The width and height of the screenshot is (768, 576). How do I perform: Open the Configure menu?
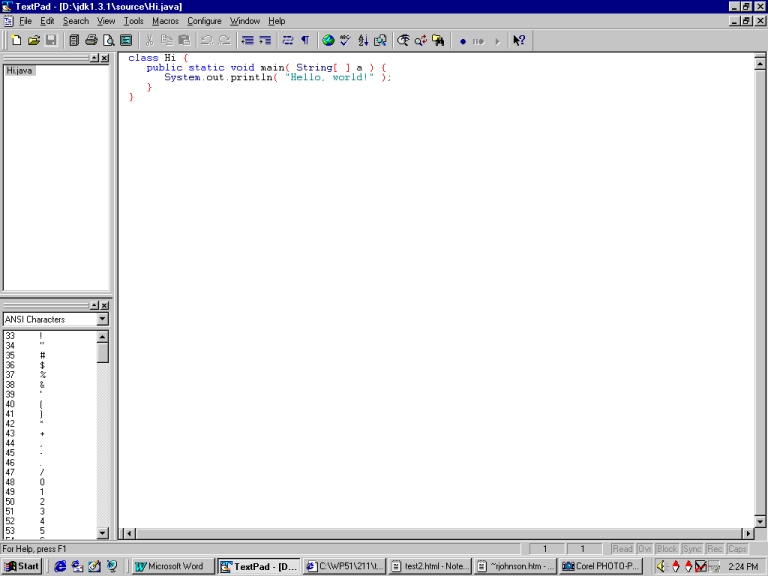coord(204,21)
